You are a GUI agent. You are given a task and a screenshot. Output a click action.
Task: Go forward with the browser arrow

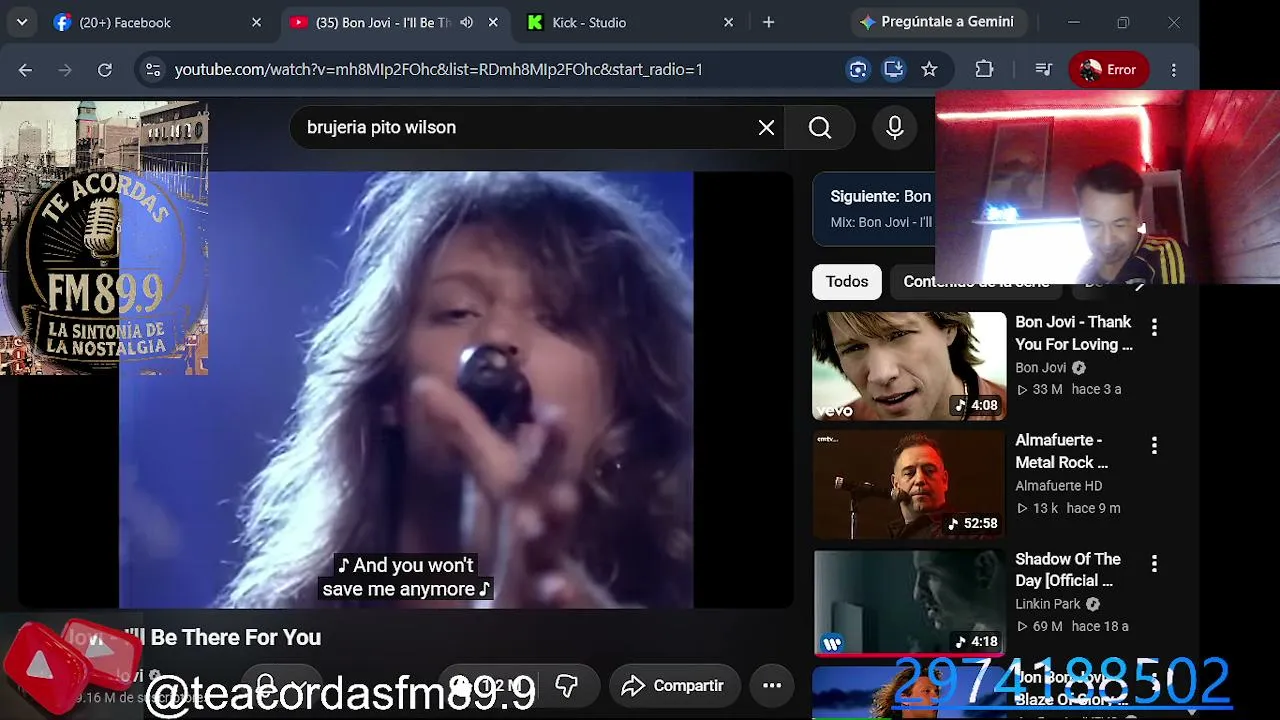(65, 69)
